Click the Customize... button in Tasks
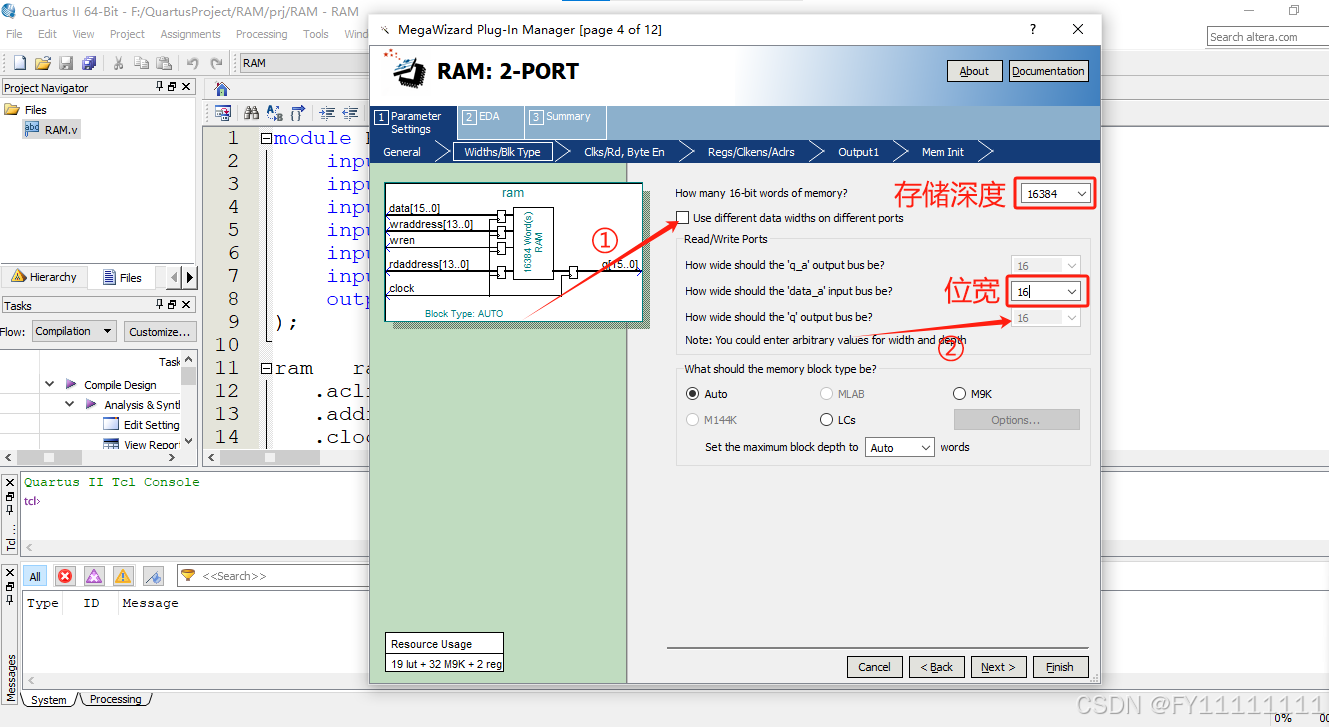Screen dimensions: 1329x727 click(160, 331)
